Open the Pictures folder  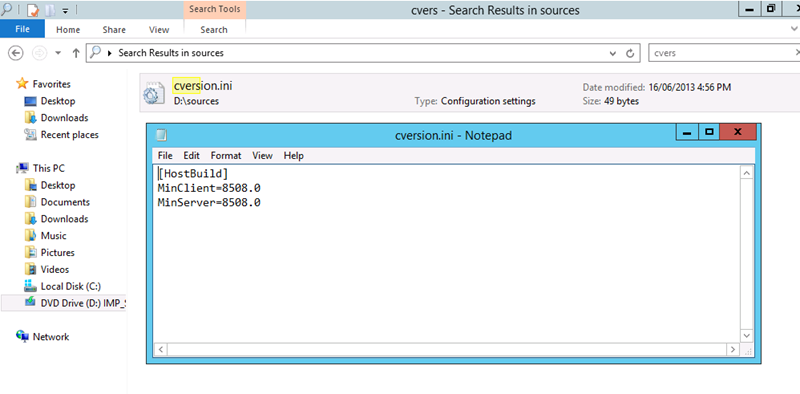coord(58,253)
